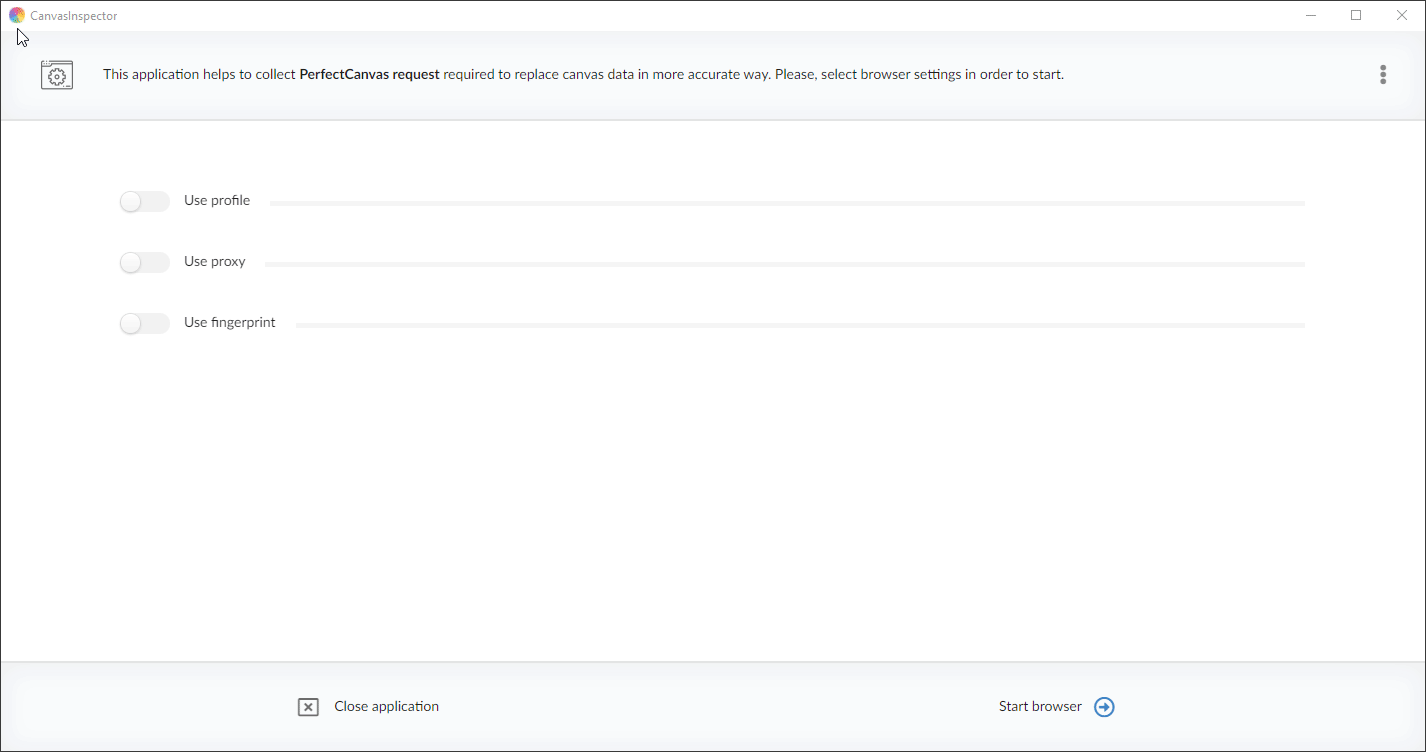Expand the Use profile section divider line
This screenshot has width=1426, height=752.
pos(787,203)
